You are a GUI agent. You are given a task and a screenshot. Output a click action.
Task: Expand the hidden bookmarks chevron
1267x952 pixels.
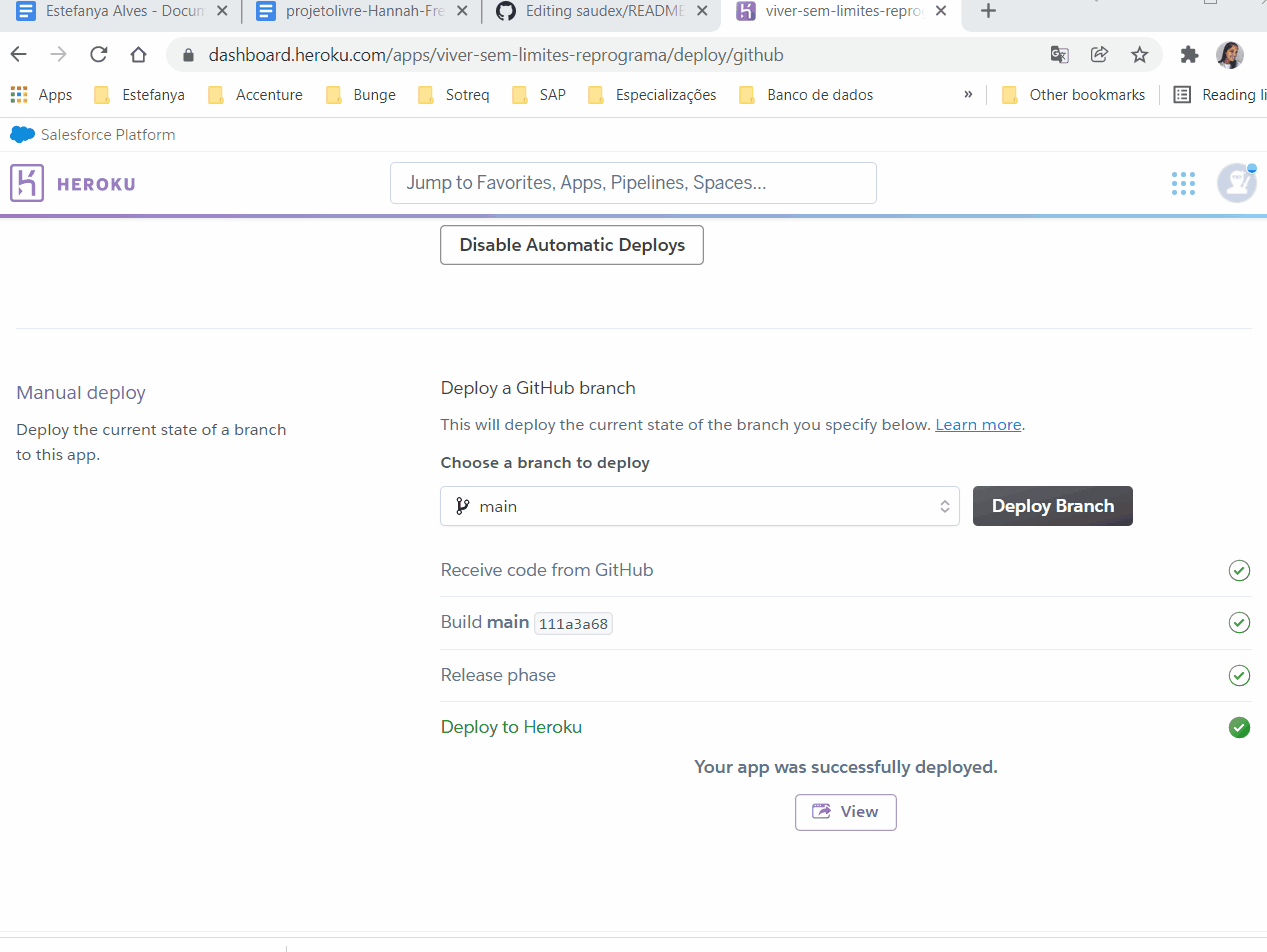[968, 95]
